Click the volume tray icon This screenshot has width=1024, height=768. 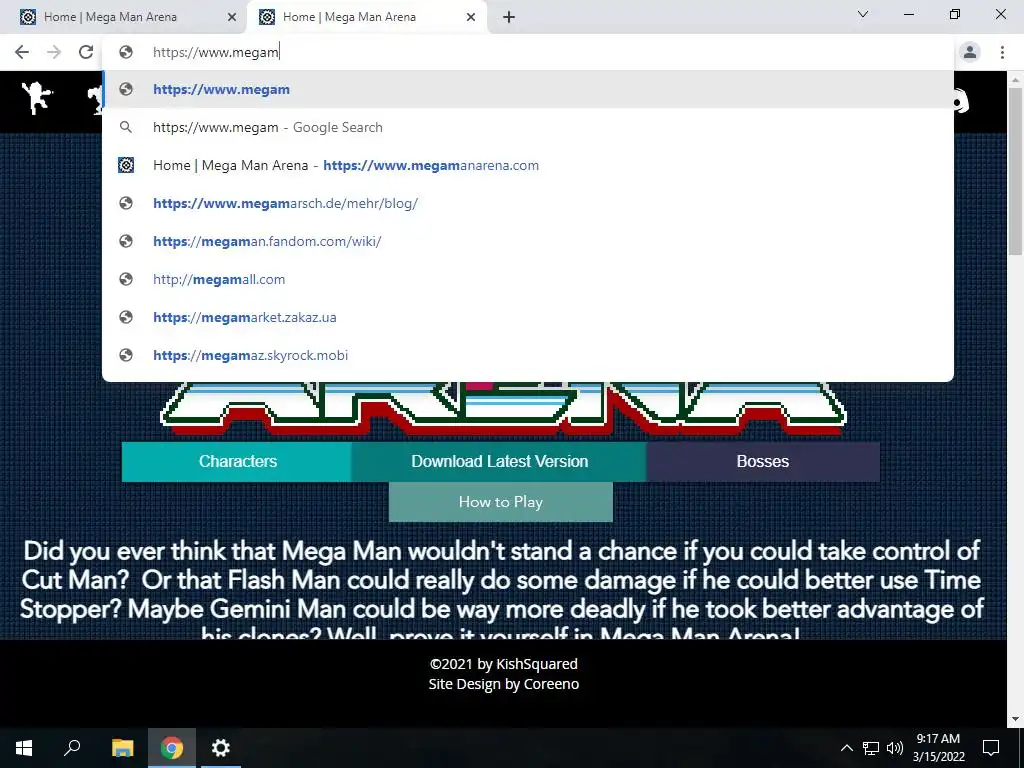click(x=895, y=748)
